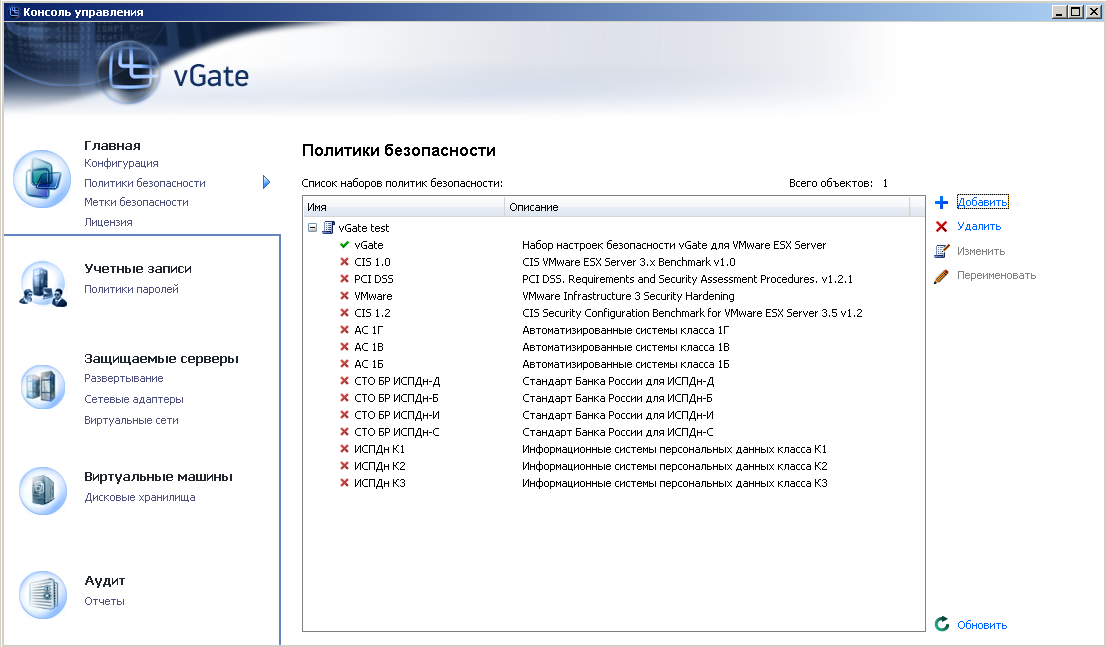
Task: Click the blue arrow next to Политики безопасности
Action: click(x=267, y=182)
